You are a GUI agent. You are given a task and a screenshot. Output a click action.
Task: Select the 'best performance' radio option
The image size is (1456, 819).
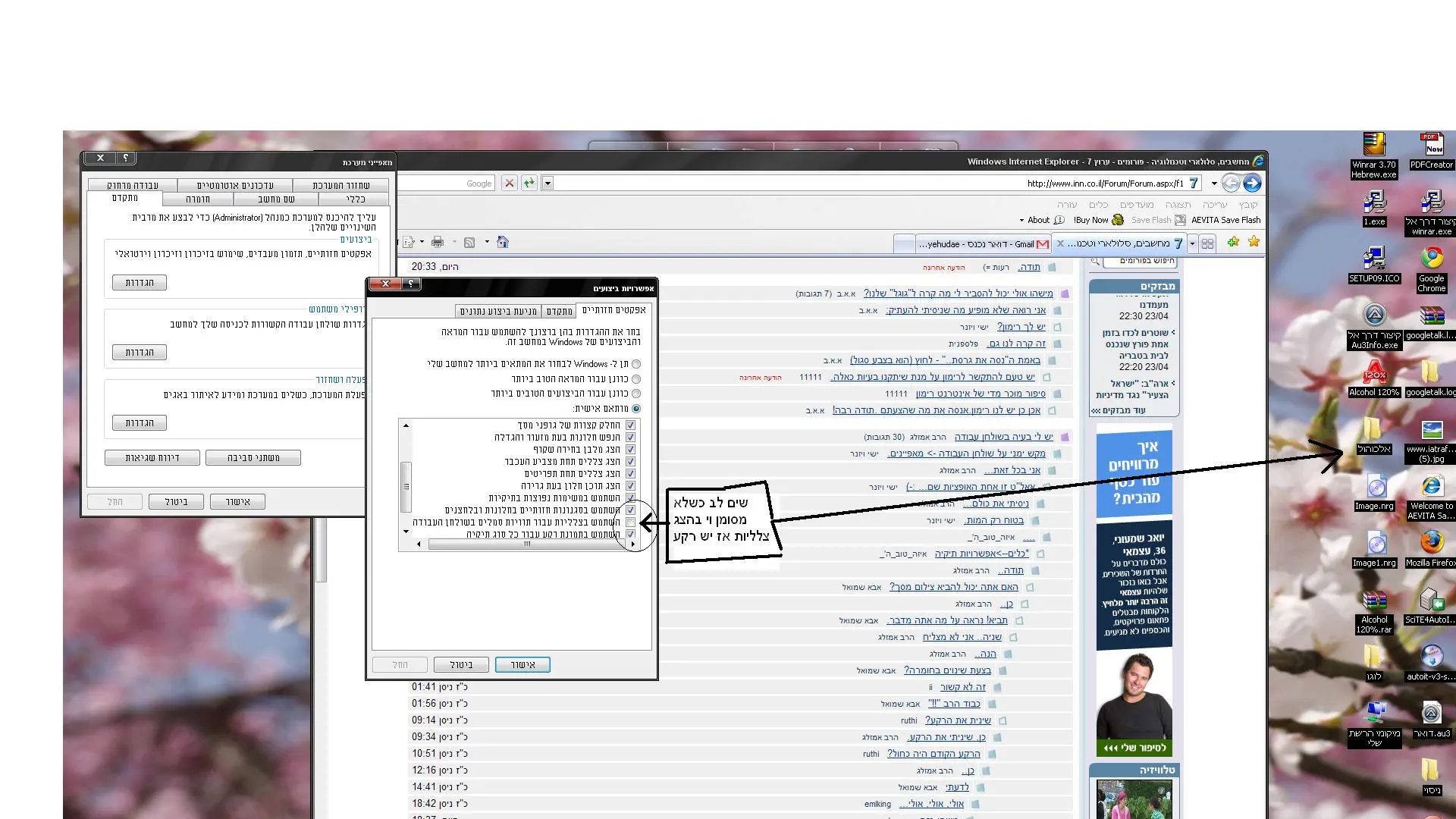[636, 394]
